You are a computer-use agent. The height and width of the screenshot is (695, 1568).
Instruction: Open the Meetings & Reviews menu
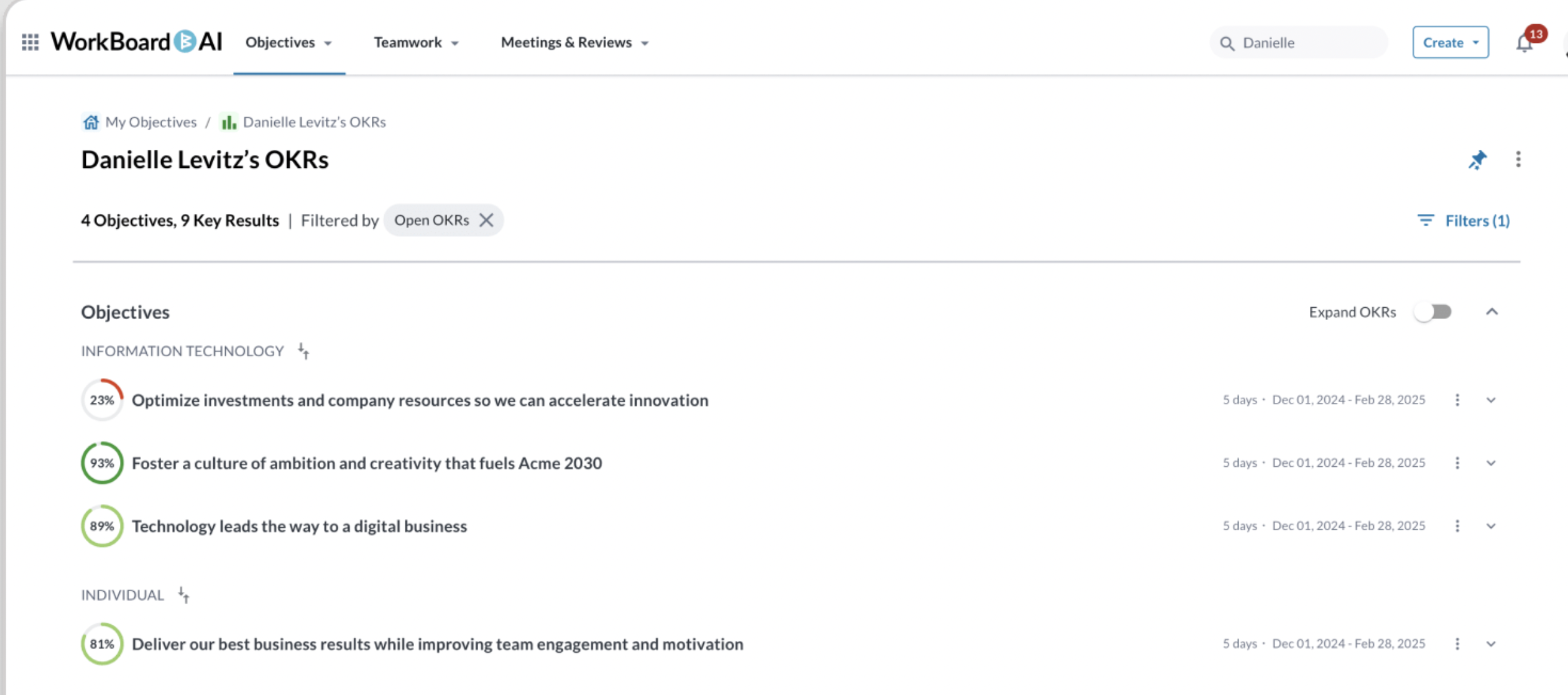574,42
